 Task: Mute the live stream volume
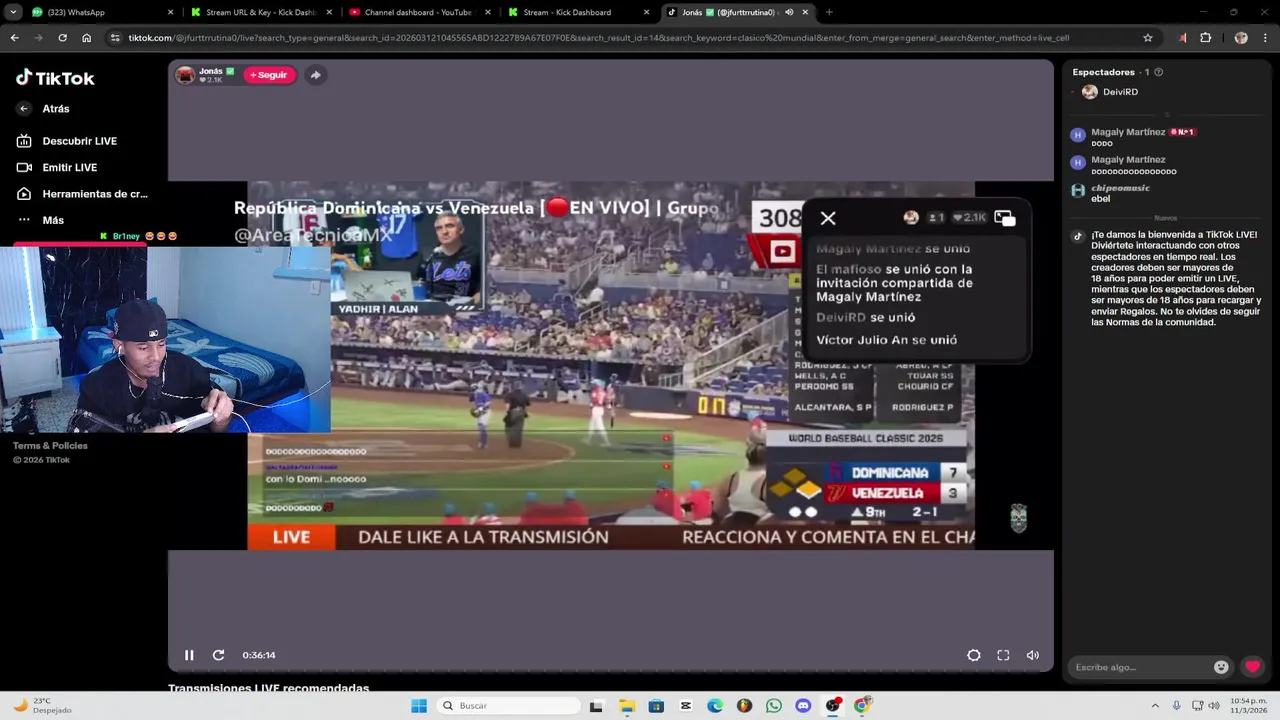1033,655
